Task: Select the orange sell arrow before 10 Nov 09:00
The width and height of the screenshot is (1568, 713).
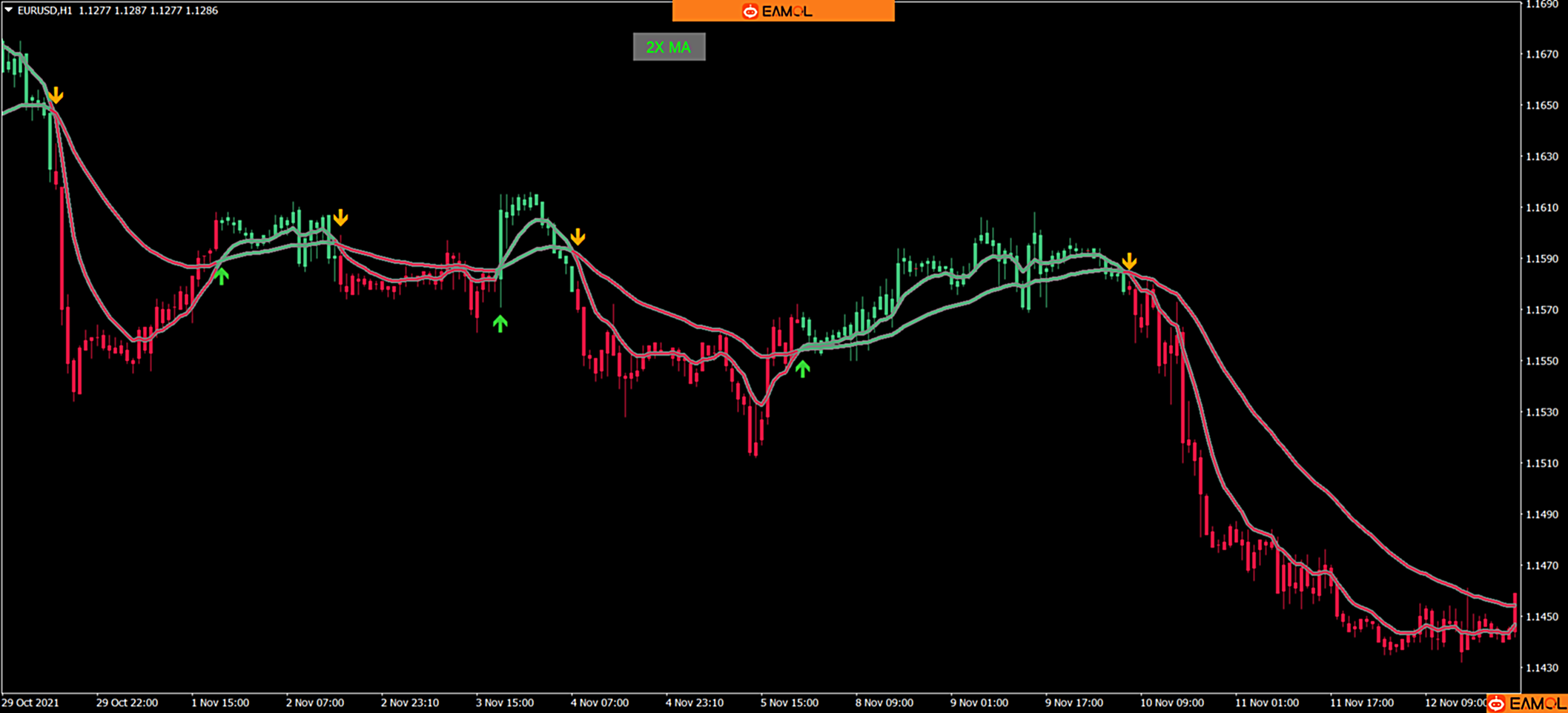Action: coord(1129,261)
